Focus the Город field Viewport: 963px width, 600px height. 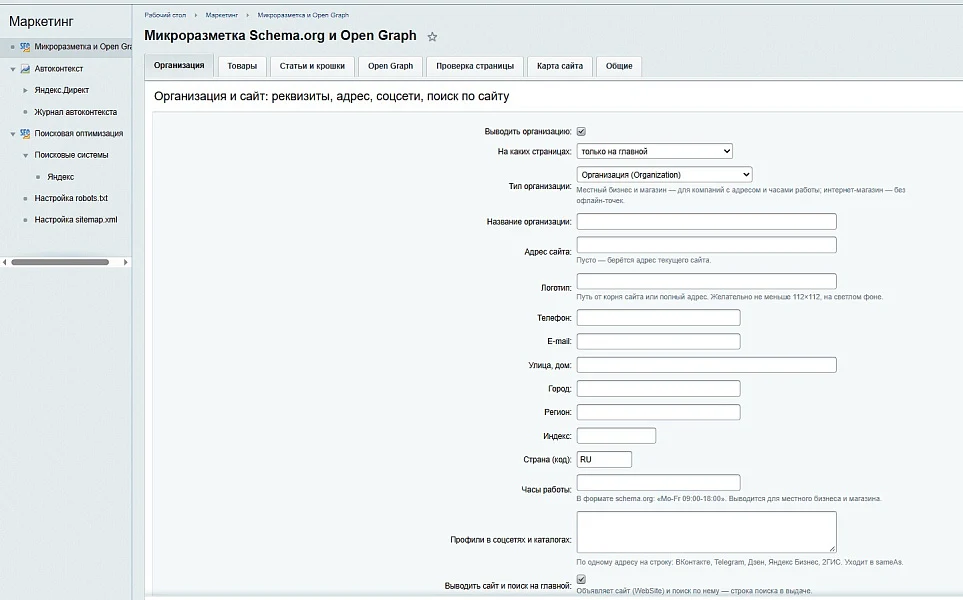click(658, 389)
